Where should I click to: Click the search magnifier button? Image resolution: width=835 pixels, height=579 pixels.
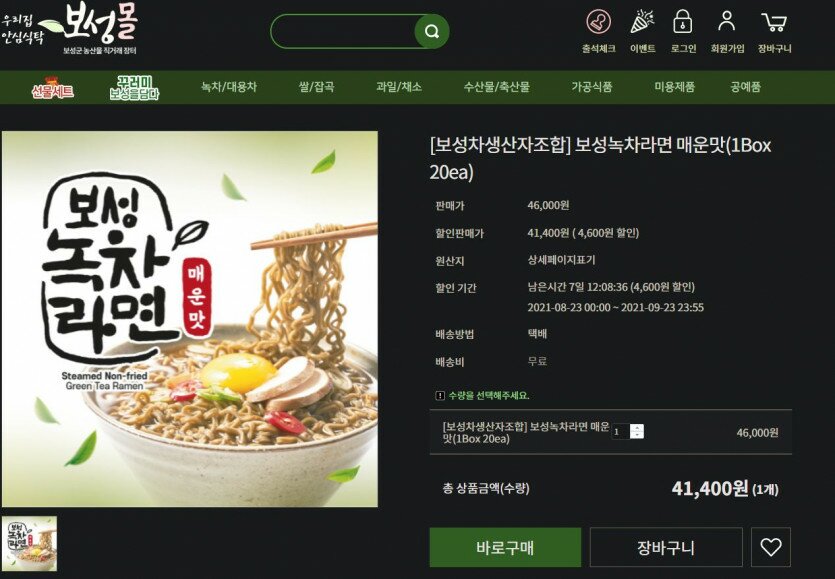[431, 32]
